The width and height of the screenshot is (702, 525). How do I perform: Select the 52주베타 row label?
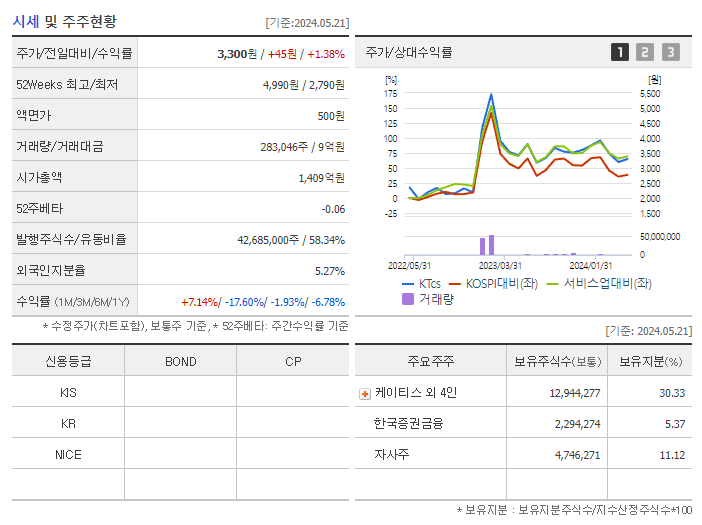coord(40,209)
